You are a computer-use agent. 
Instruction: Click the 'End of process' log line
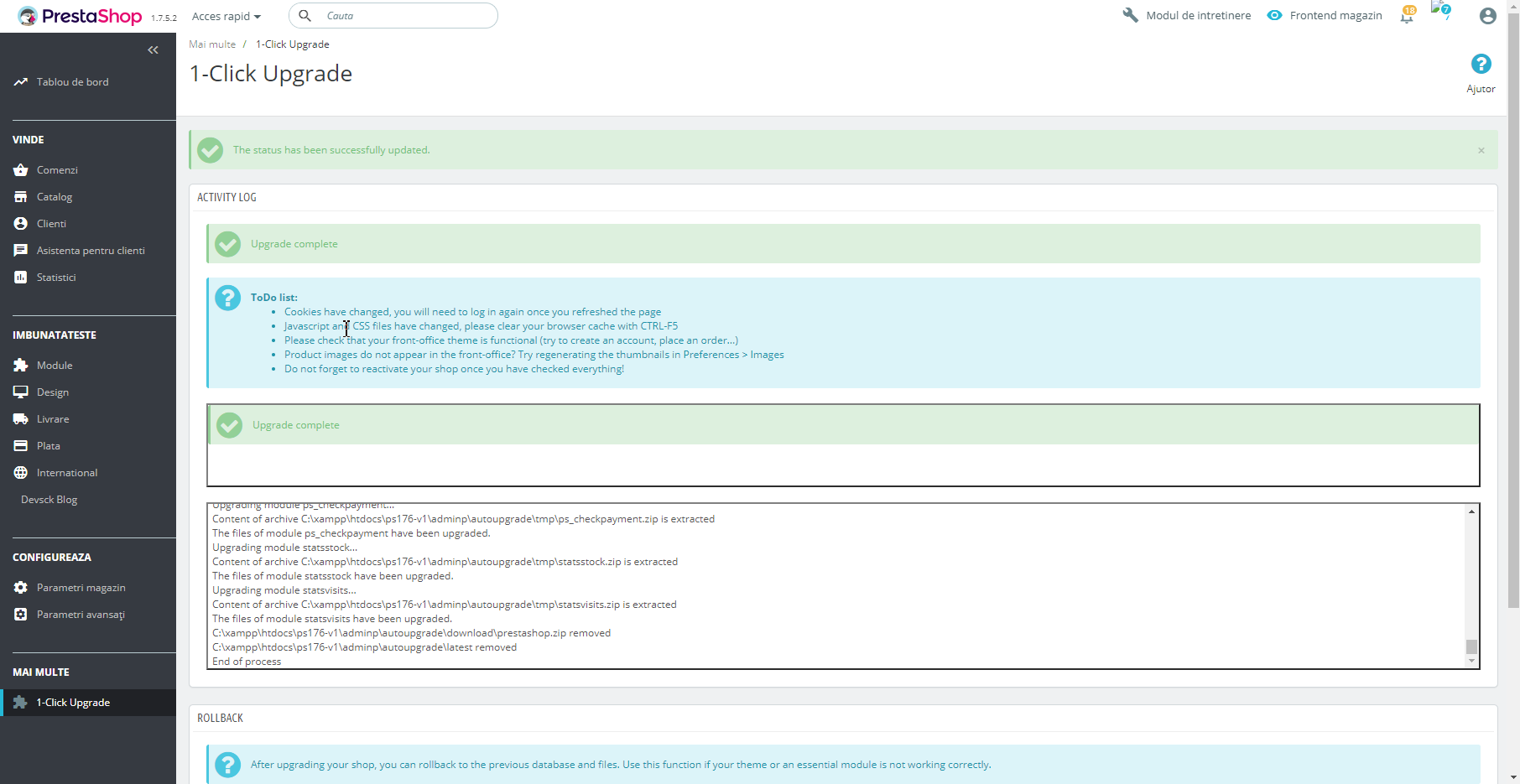coord(247,662)
